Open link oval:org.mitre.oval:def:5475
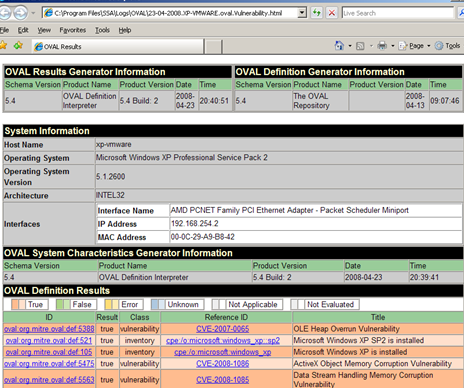Screen dimensions: 464x388 [49, 364]
